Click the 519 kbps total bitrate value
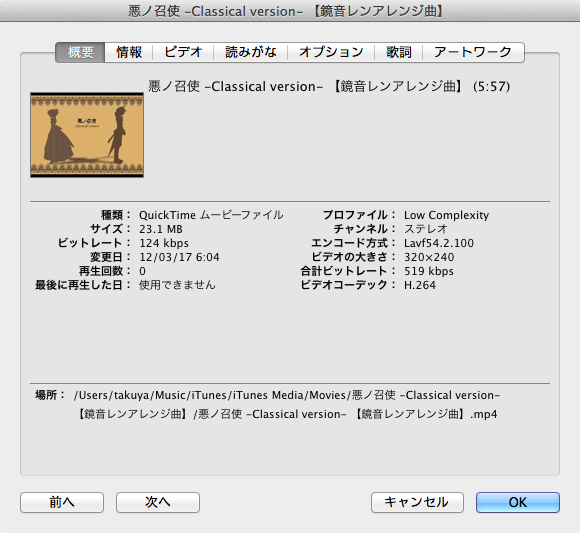Viewport: 580px width, 533px height. (429, 271)
